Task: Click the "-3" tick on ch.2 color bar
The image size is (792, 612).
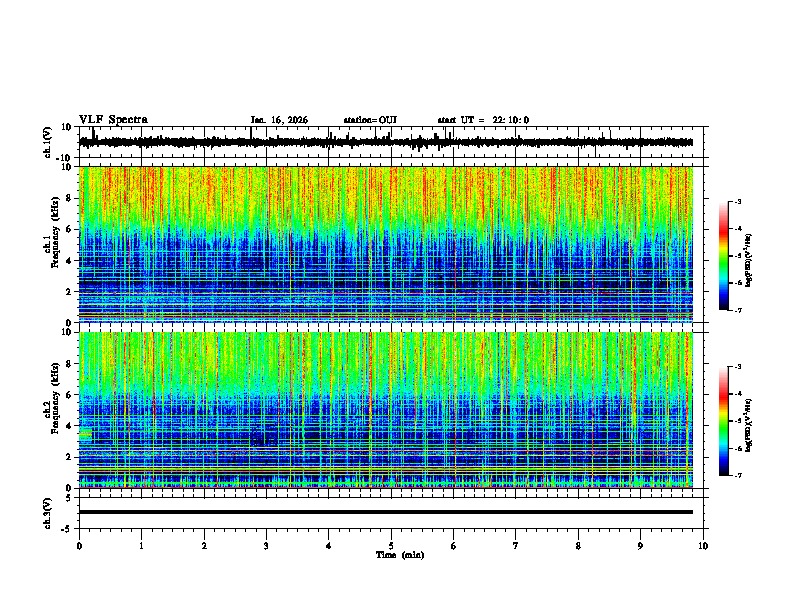Action: [737, 367]
